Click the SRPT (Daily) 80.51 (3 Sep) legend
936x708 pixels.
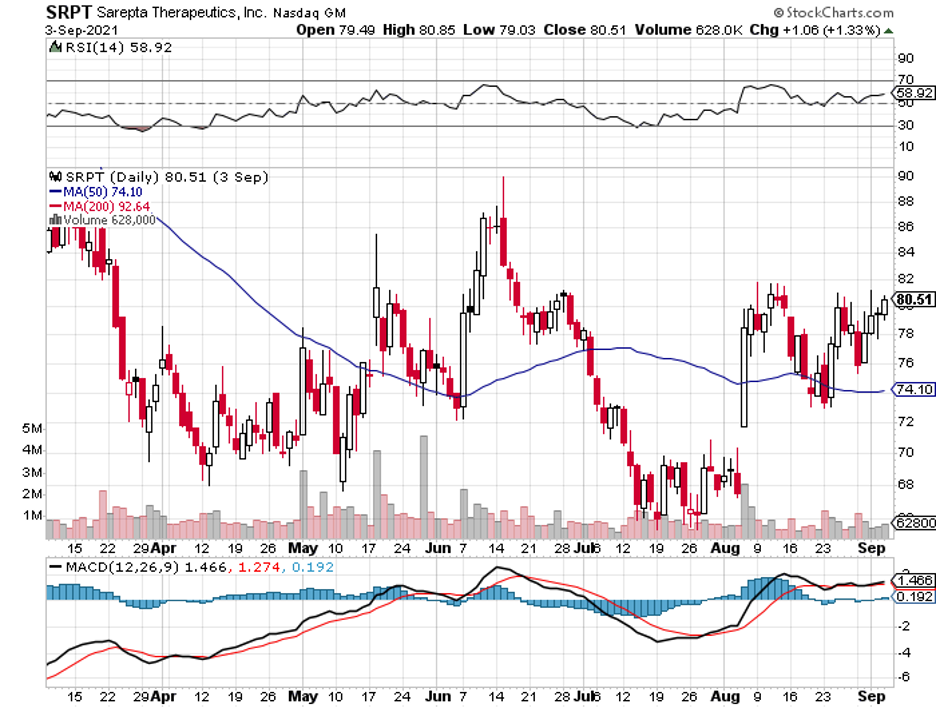[x=167, y=177]
